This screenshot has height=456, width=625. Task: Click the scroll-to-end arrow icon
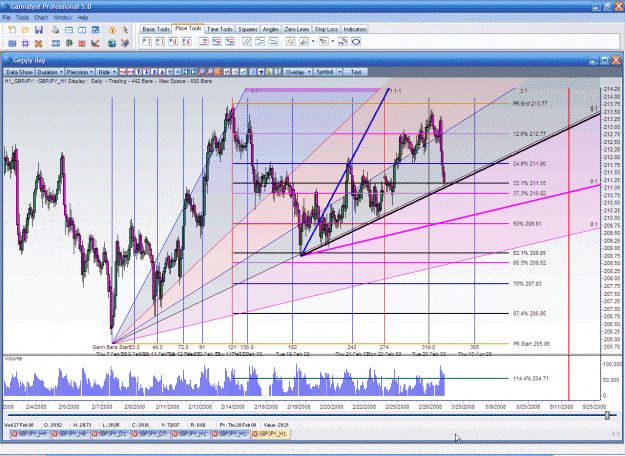click(193, 72)
